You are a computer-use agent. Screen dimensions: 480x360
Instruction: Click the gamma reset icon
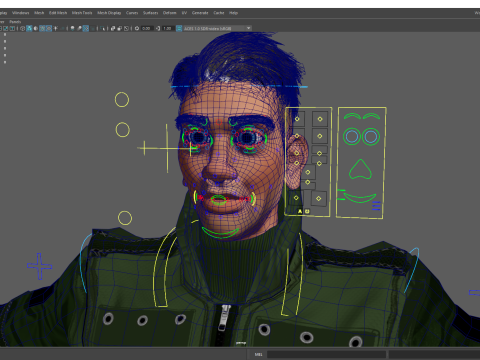tap(158, 28)
